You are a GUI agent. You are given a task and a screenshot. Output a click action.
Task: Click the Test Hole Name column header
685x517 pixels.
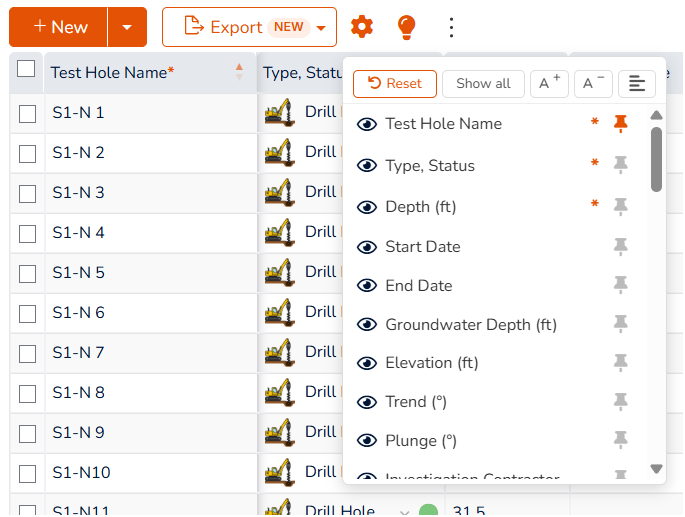point(150,73)
